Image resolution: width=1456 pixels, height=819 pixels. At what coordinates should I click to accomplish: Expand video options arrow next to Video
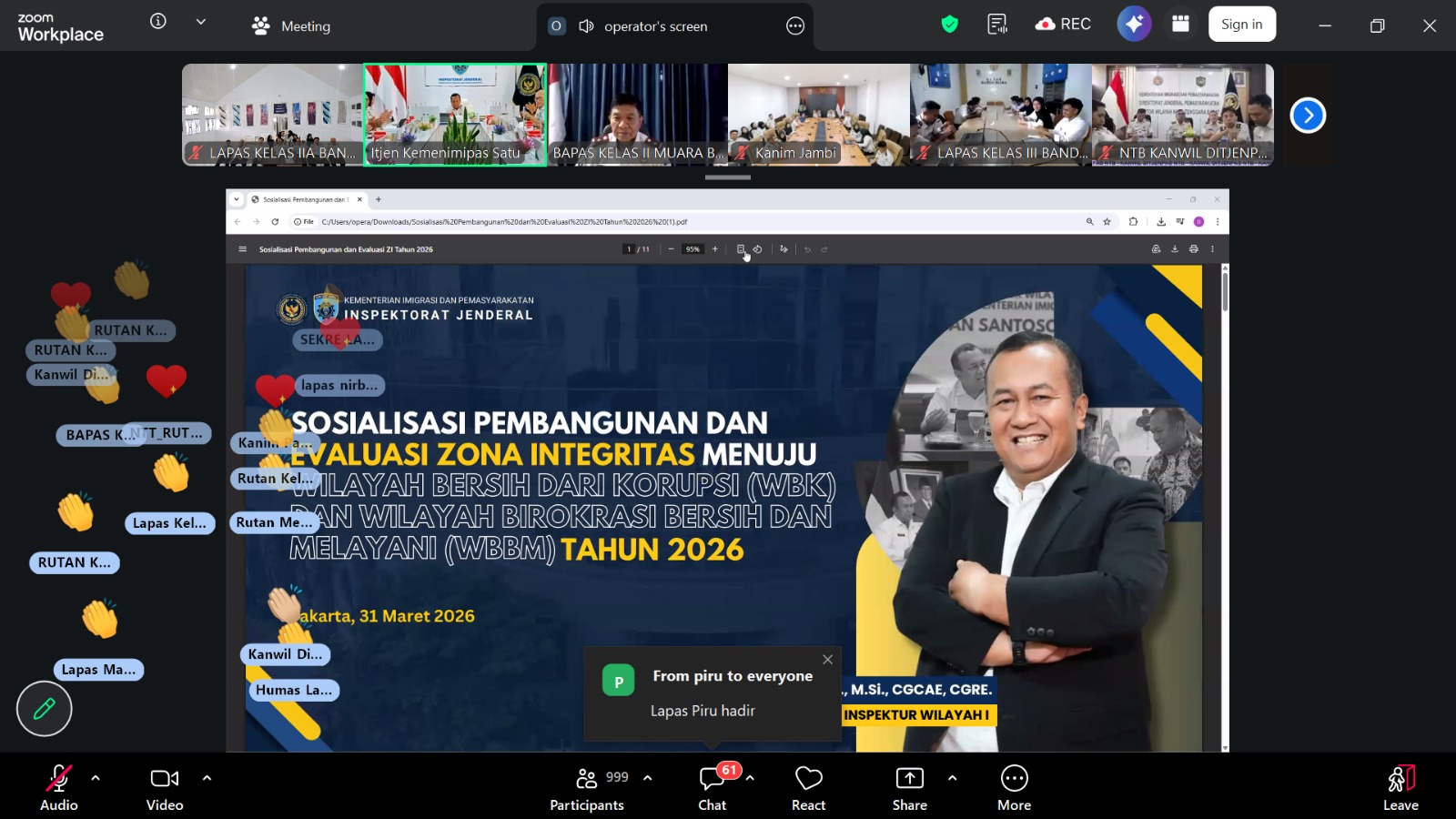(207, 778)
